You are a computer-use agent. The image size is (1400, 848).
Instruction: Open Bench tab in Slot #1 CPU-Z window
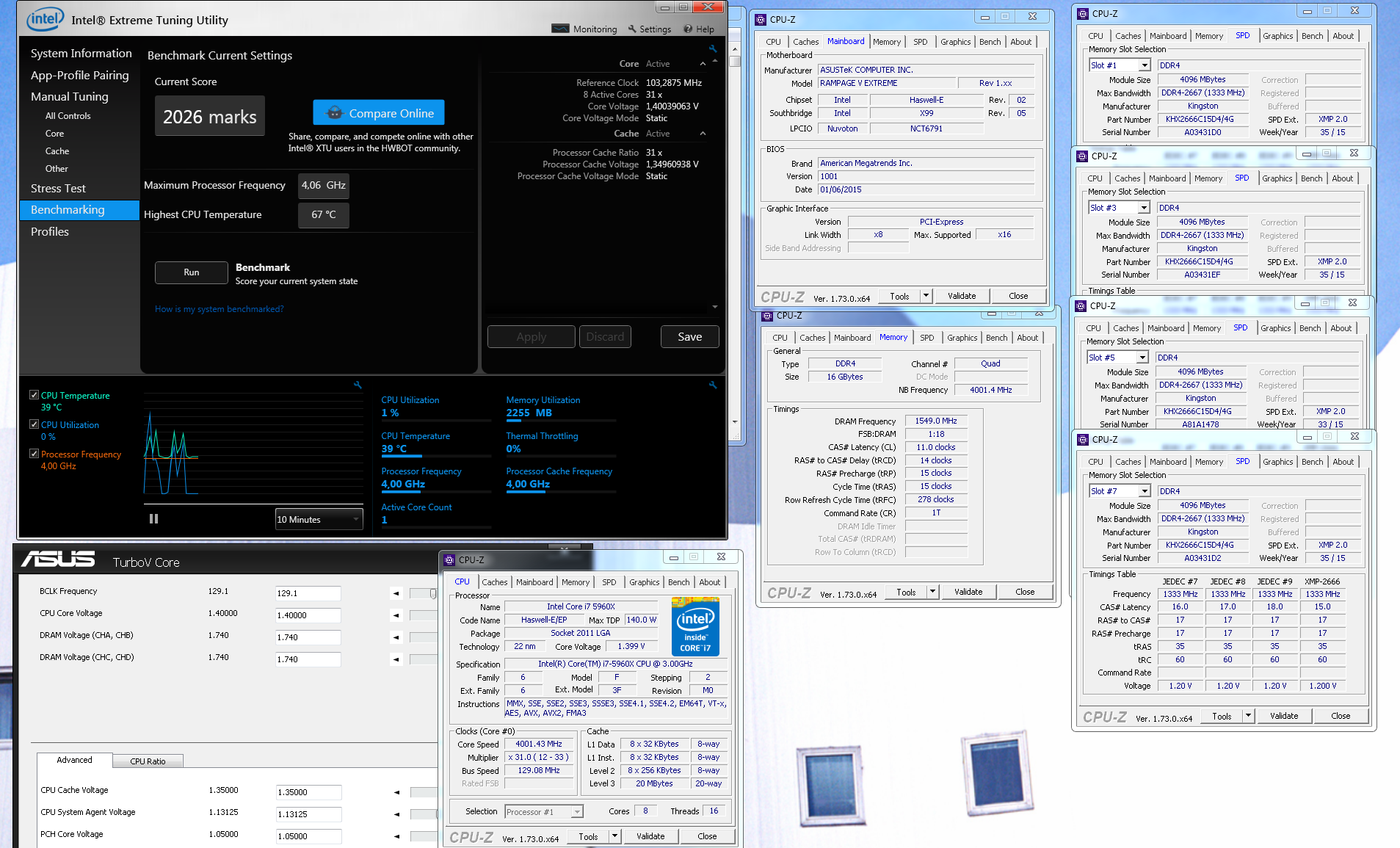1312,36
